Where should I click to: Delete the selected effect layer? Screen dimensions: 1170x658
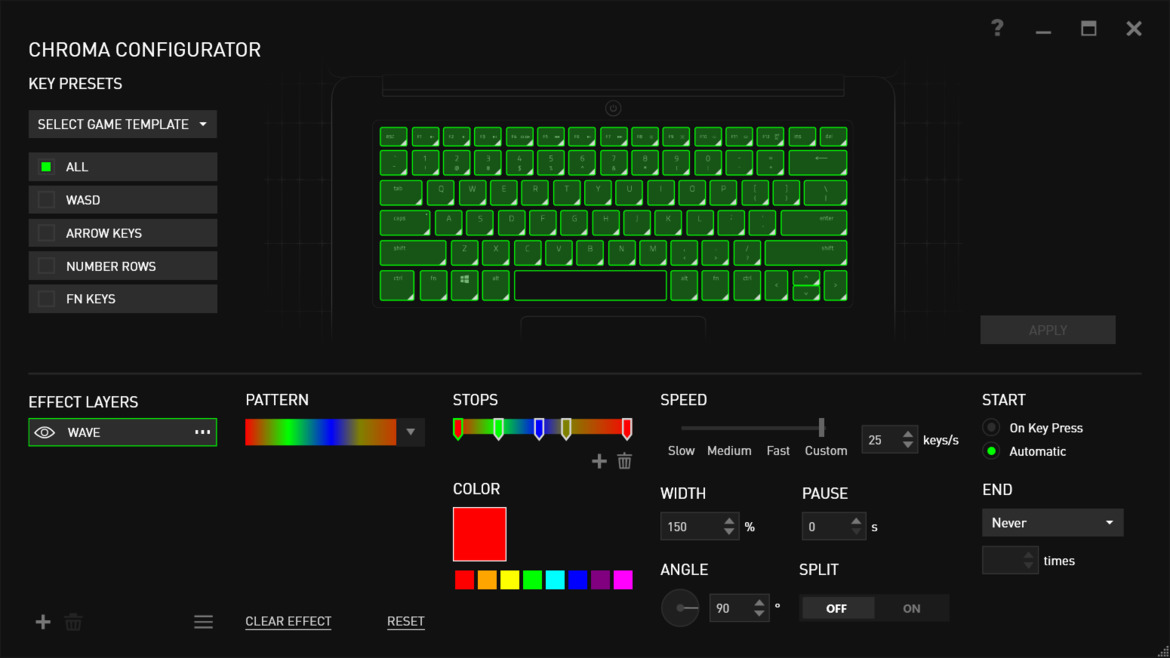pos(73,622)
